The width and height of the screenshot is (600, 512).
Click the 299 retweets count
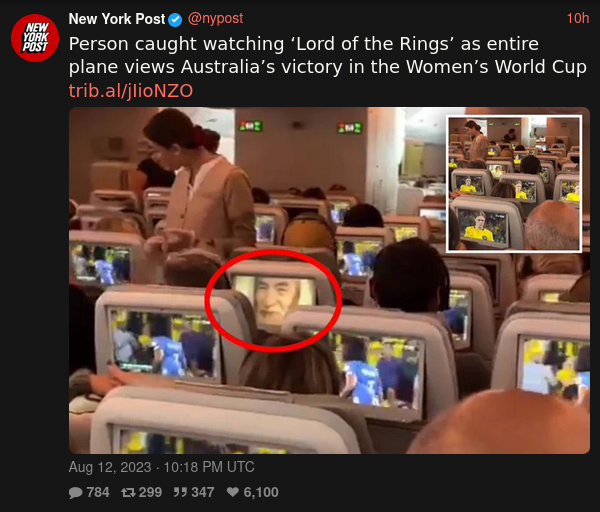tap(150, 492)
